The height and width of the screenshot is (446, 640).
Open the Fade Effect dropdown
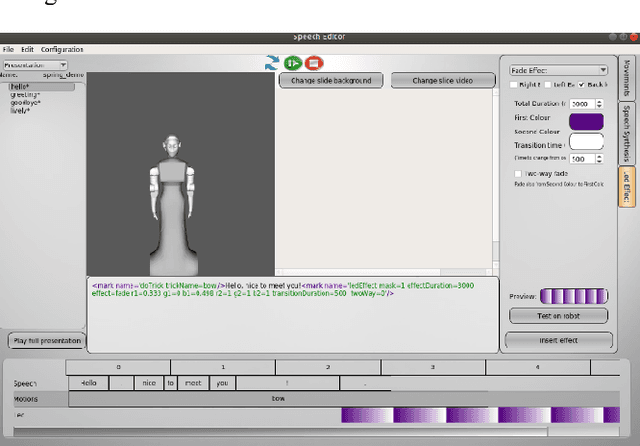(x=558, y=70)
